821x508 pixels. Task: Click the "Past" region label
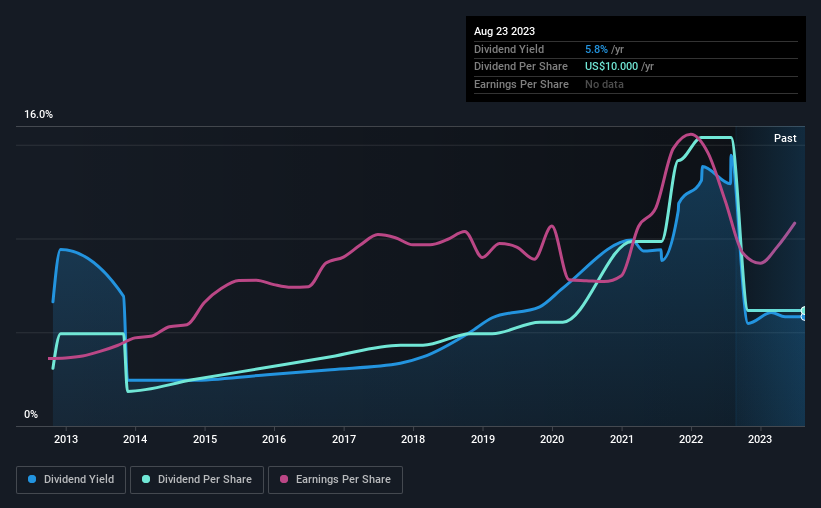[x=785, y=139]
